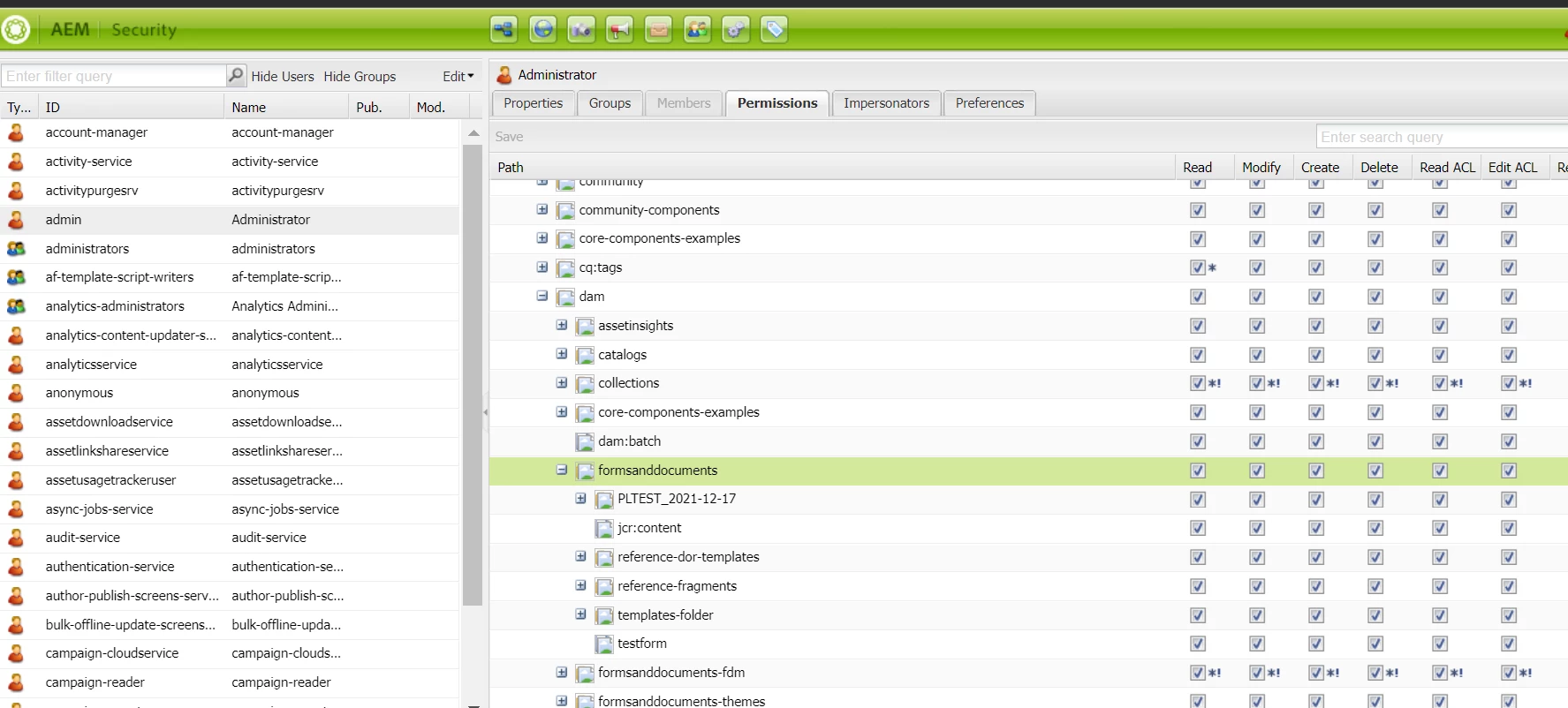The image size is (1568, 708).
Task: Click the folder icon of jcr:content node
Action: click(x=604, y=529)
